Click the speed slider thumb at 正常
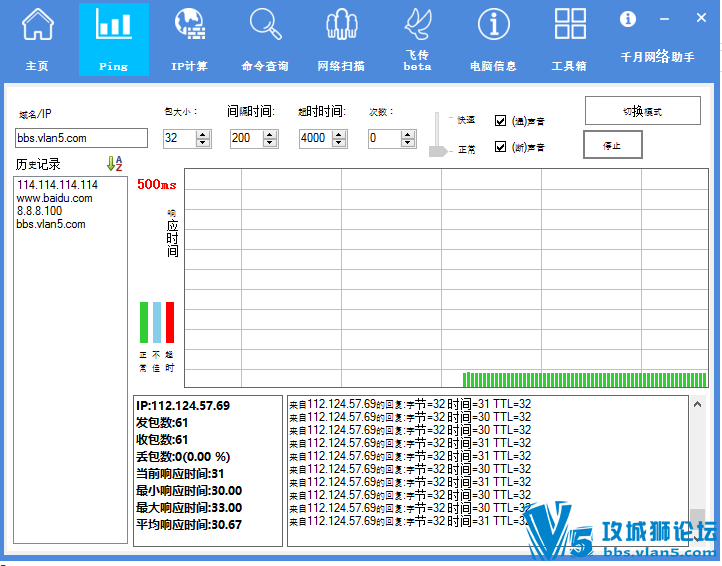 point(437,151)
